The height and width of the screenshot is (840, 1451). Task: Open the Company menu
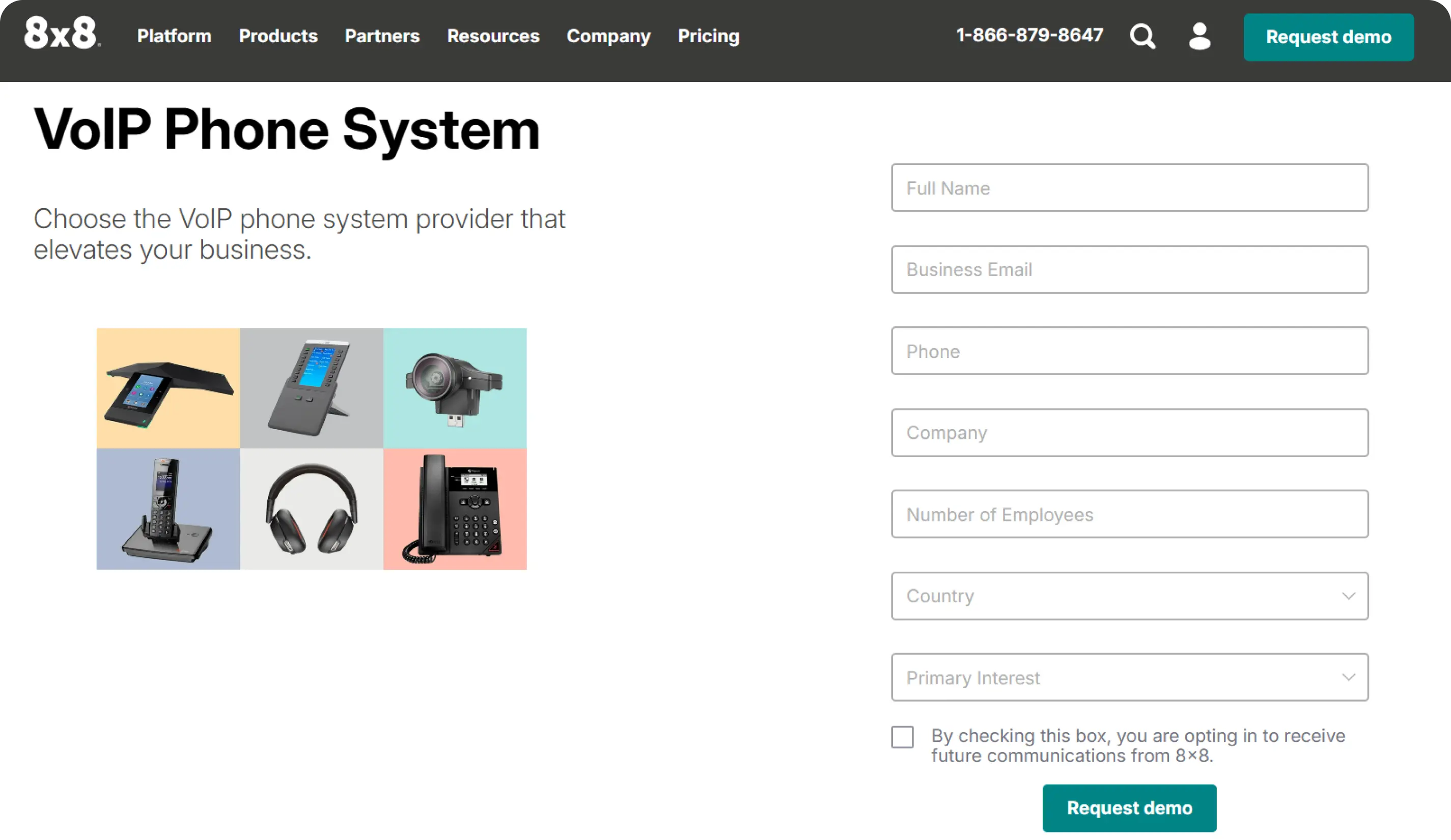coord(608,36)
